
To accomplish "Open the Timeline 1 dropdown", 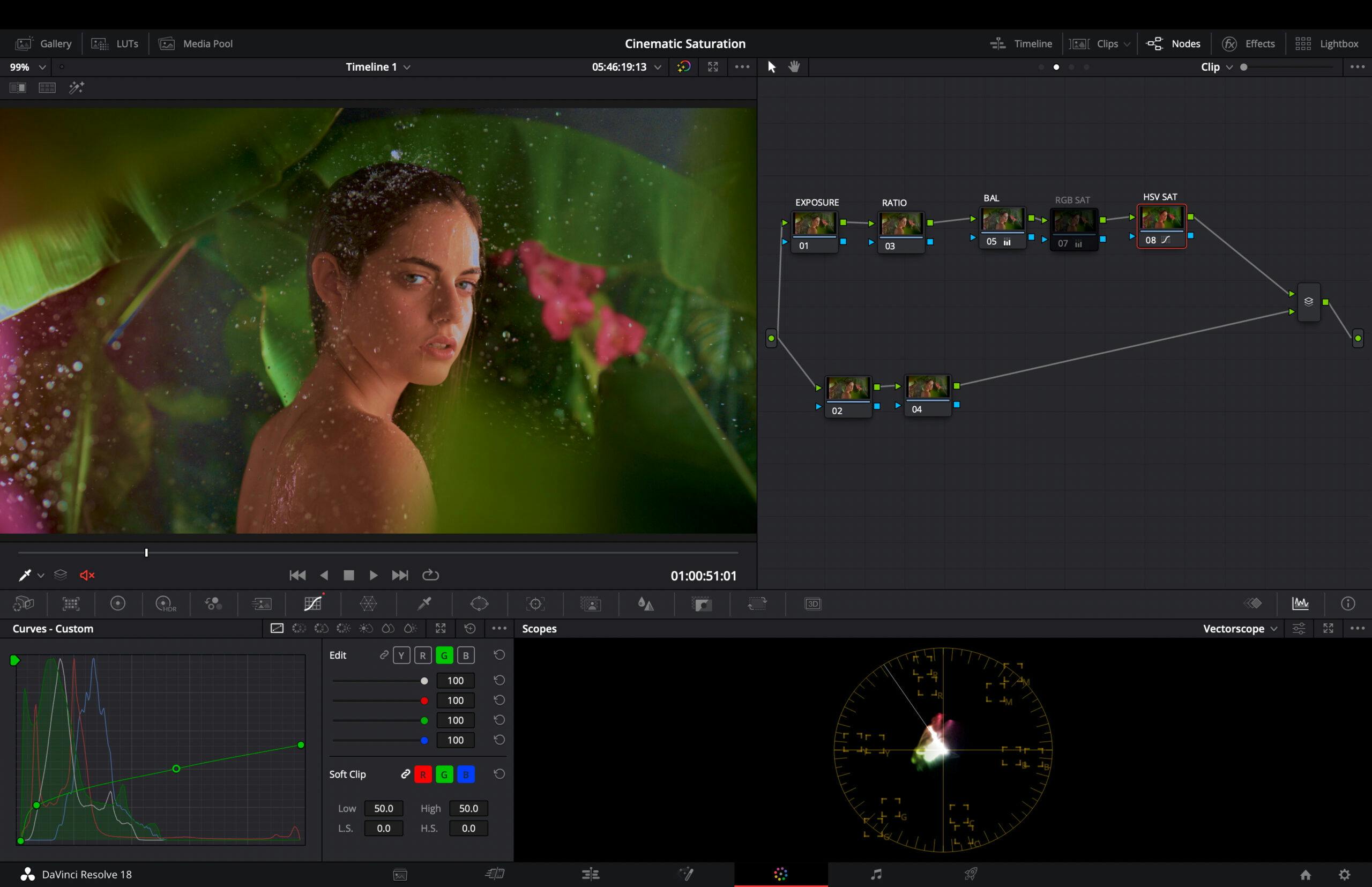I will pyautogui.click(x=378, y=67).
